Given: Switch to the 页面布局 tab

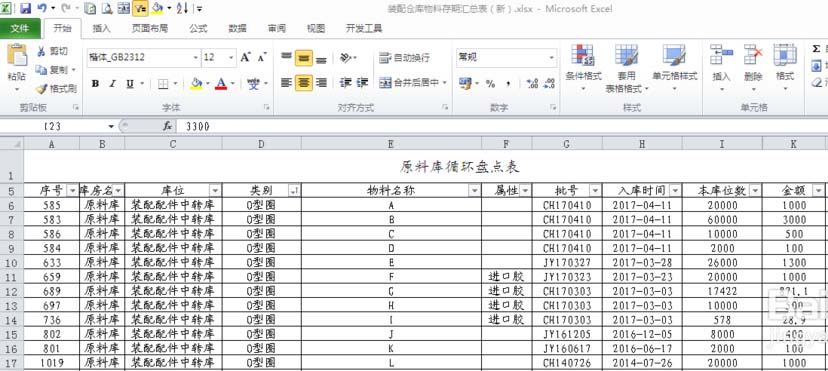Looking at the screenshot, I should pos(150,28).
